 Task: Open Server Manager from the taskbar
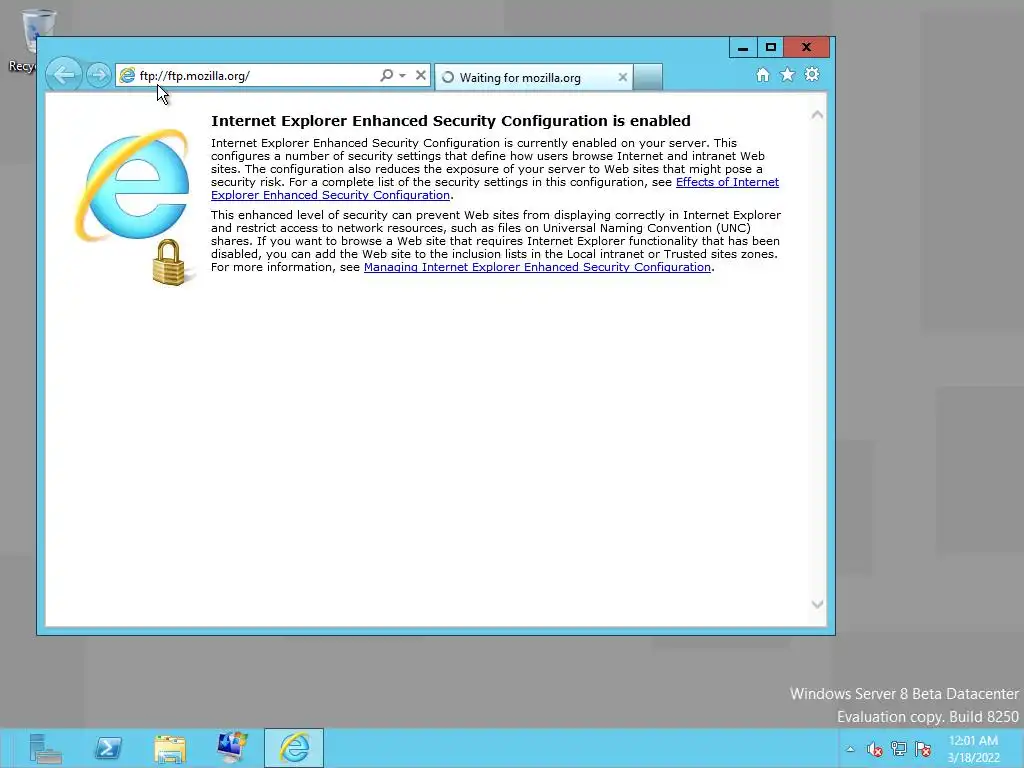[46, 748]
